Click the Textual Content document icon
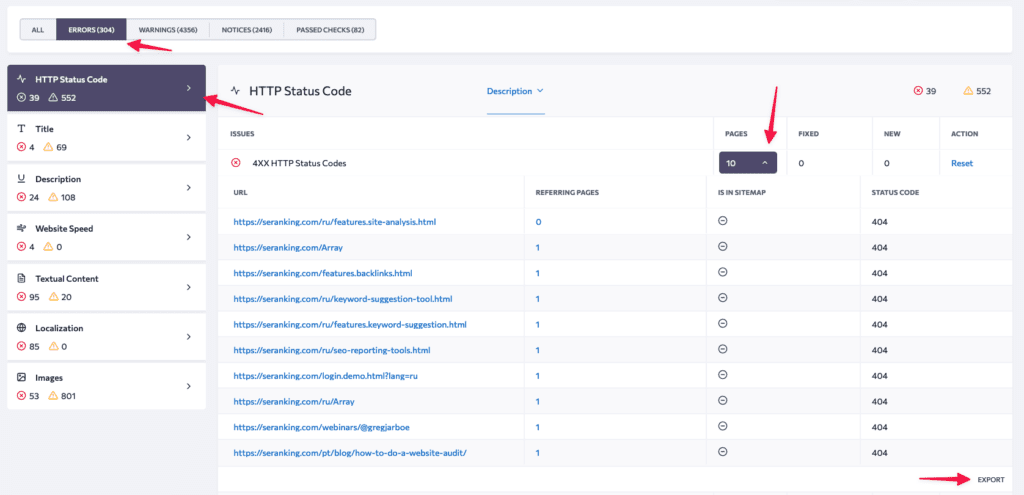1024x495 pixels. pos(23,279)
